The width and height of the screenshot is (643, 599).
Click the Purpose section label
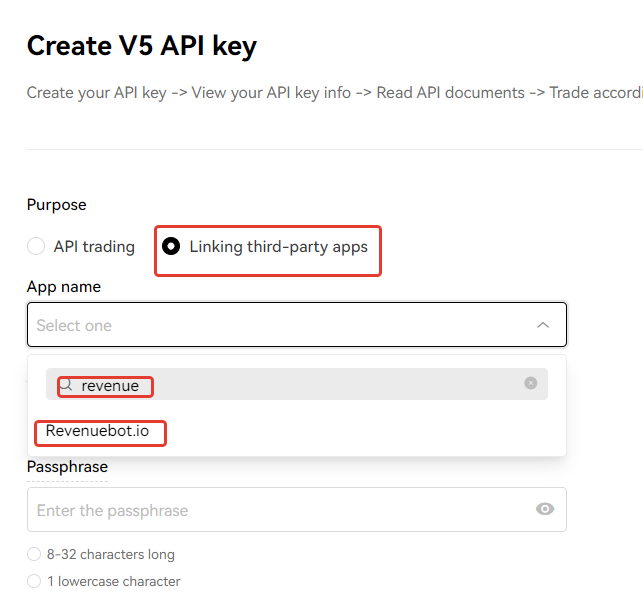(x=57, y=205)
